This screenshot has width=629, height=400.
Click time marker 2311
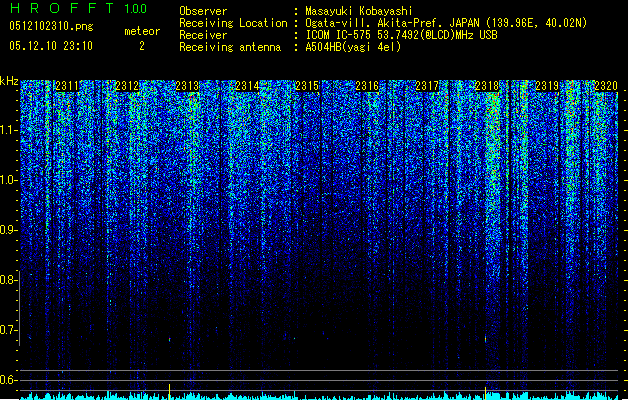tap(67, 86)
